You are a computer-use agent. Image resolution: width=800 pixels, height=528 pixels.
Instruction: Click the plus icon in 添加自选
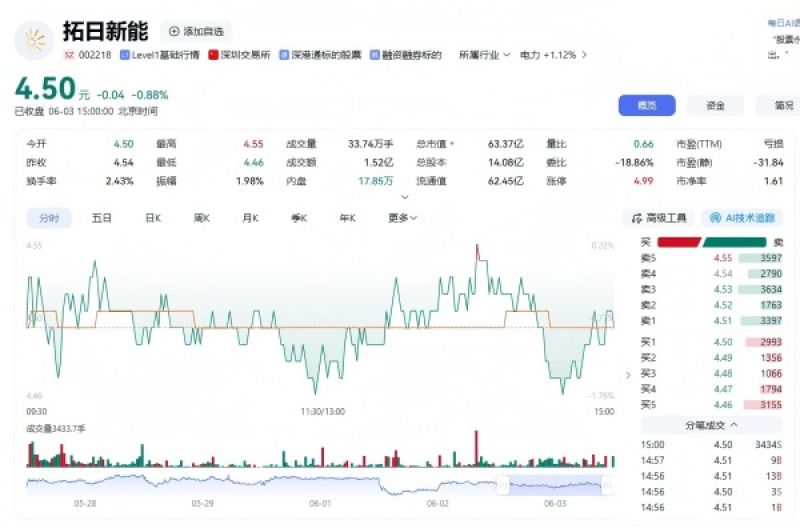174,31
